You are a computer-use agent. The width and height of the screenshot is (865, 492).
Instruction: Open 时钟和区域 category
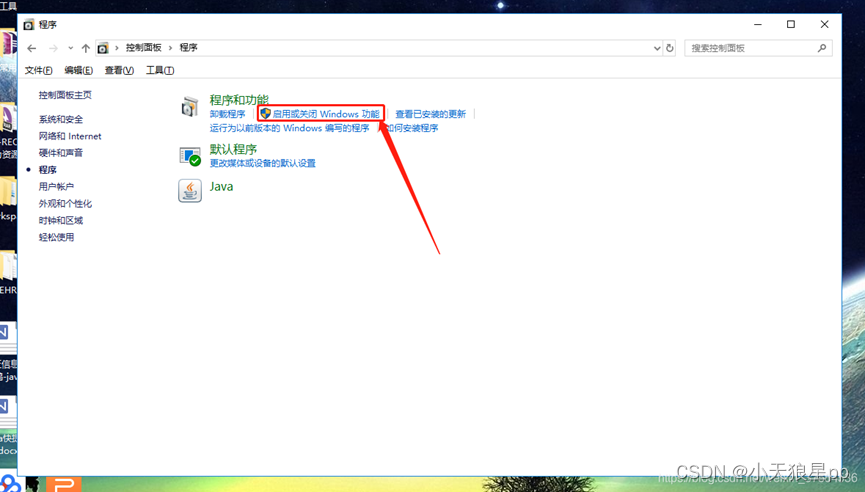click(61, 220)
